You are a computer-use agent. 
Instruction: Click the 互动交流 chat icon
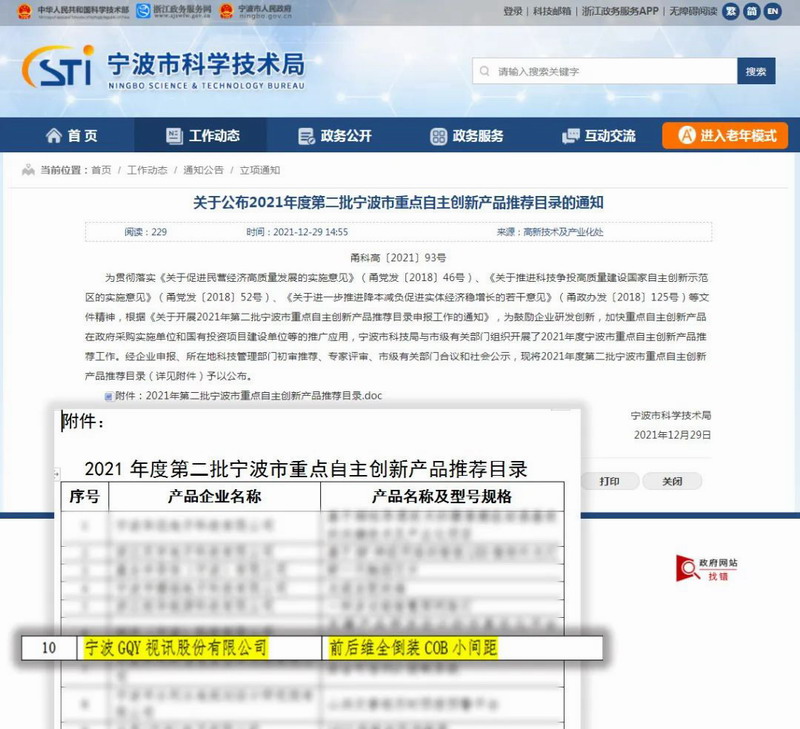pos(570,136)
